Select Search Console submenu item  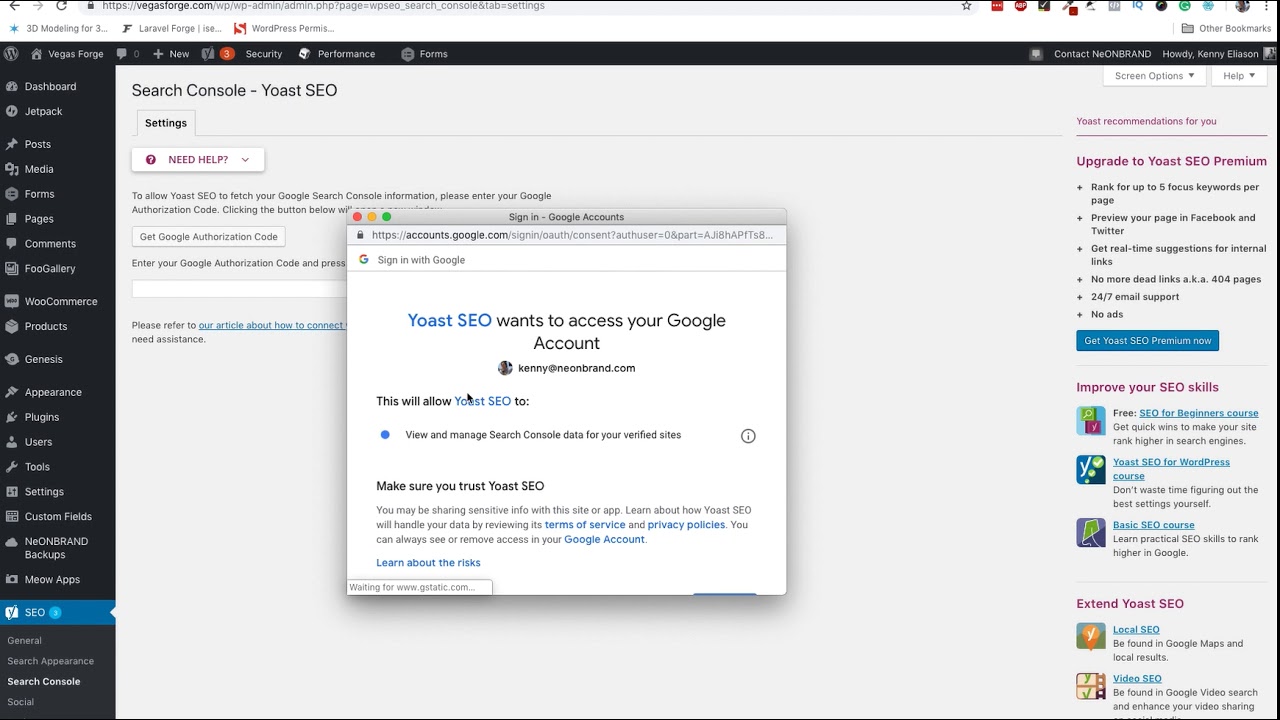tap(44, 682)
